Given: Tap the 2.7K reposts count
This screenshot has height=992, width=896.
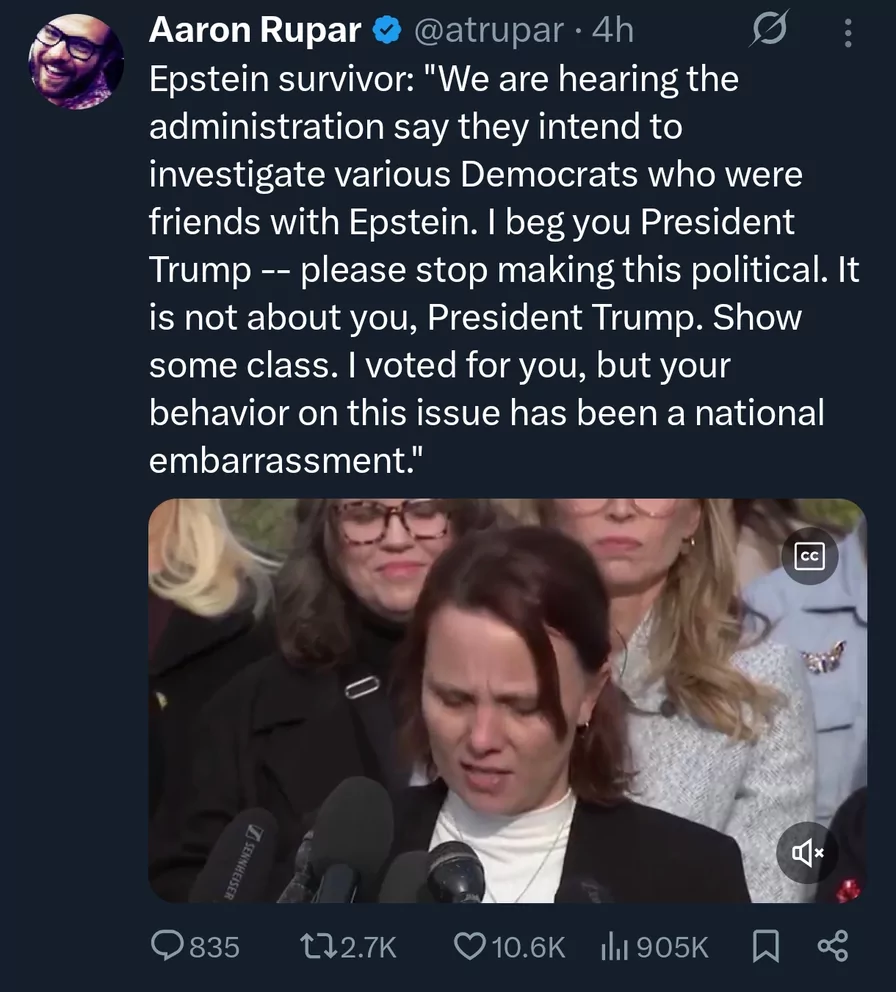Looking at the screenshot, I should [x=368, y=946].
